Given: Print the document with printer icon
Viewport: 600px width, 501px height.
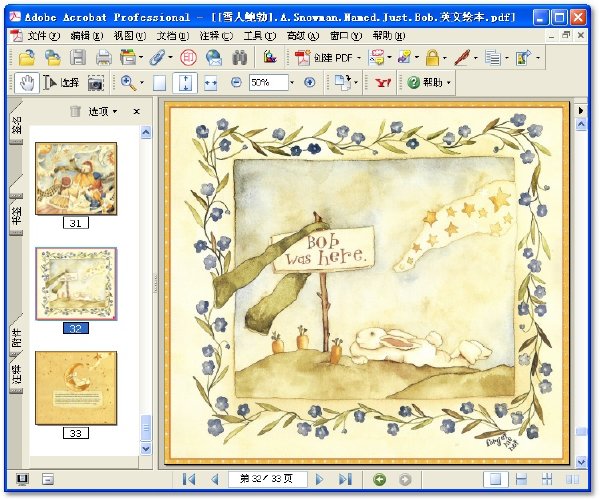Looking at the screenshot, I should click(104, 58).
